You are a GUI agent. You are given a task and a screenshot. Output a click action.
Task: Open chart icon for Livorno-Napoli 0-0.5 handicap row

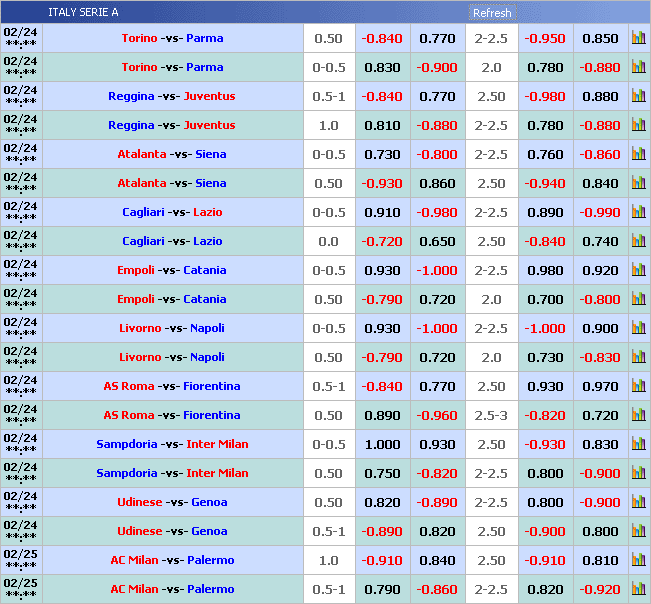tap(638, 329)
